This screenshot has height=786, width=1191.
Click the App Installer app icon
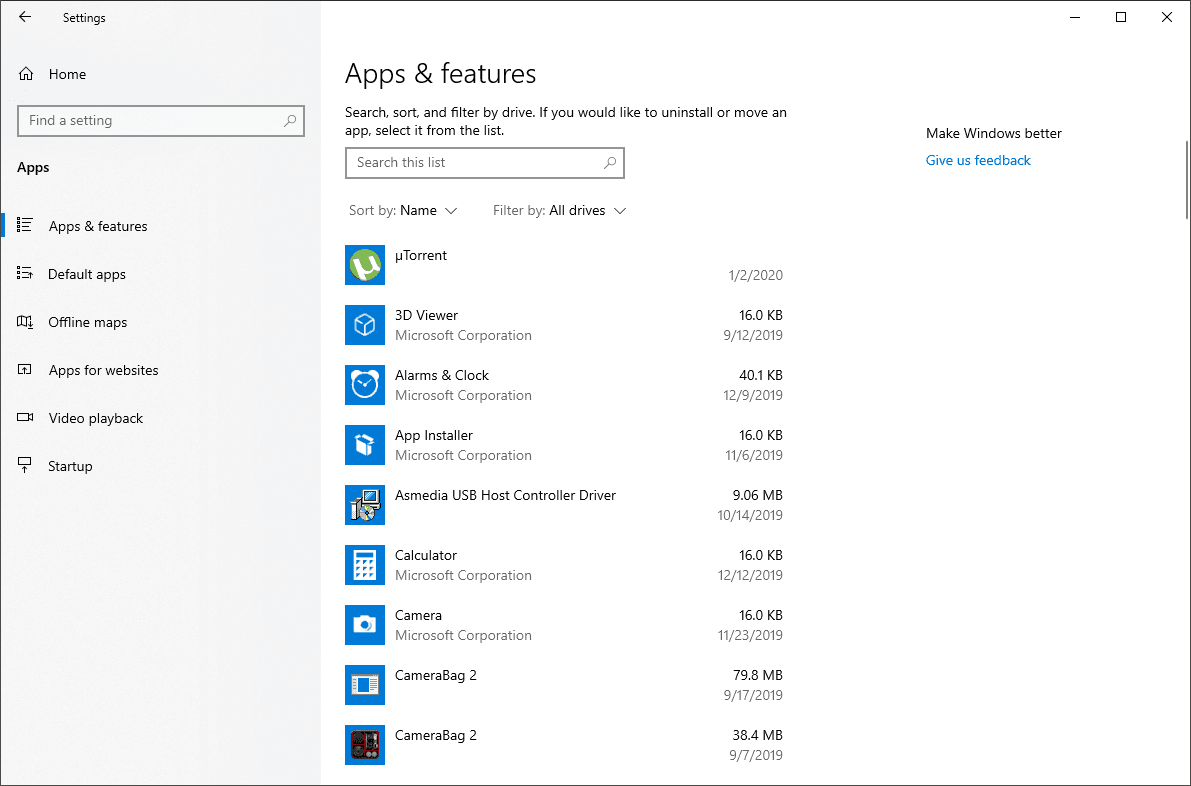point(365,445)
